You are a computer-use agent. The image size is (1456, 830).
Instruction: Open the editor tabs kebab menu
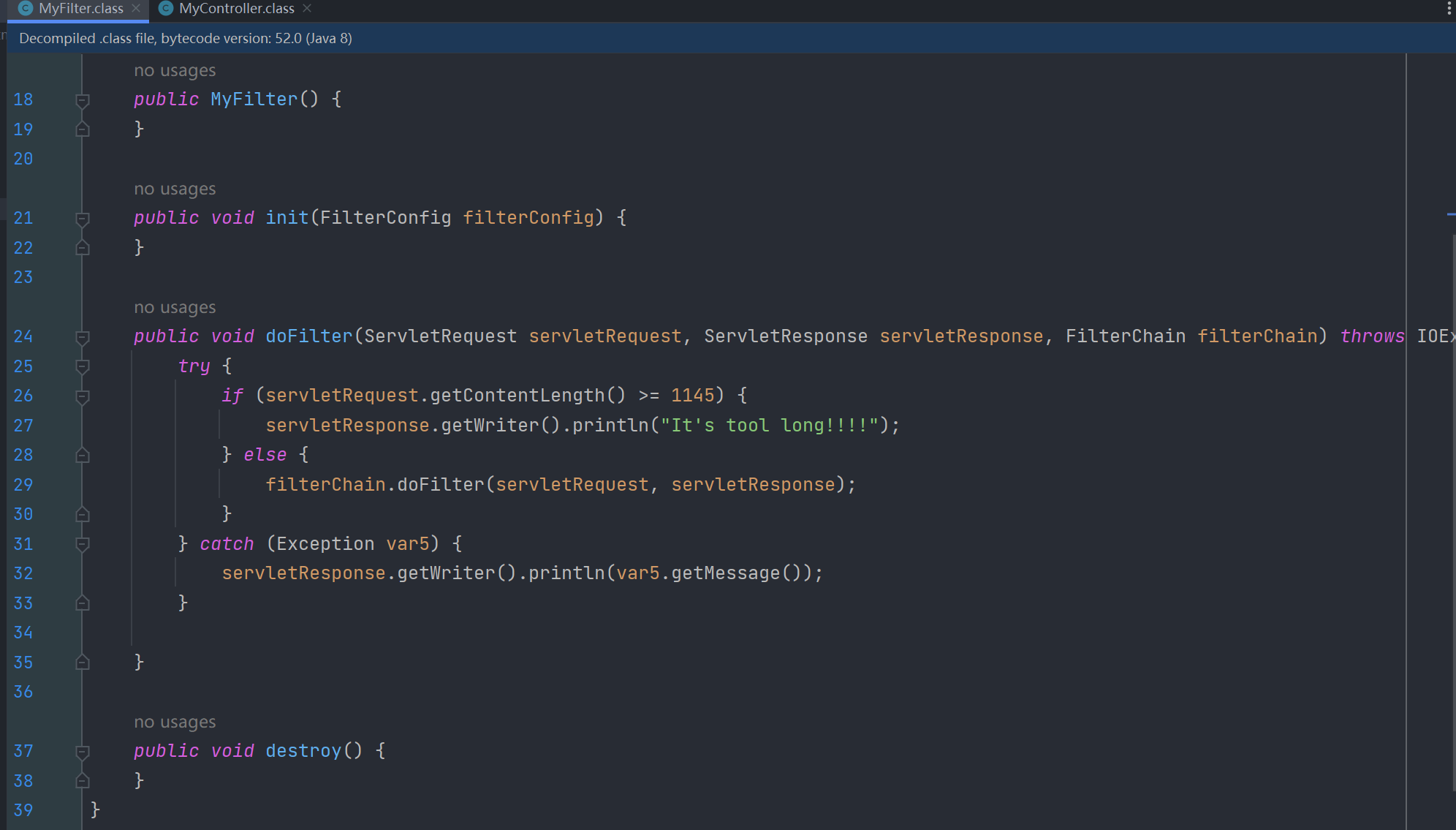tap(1449, 9)
